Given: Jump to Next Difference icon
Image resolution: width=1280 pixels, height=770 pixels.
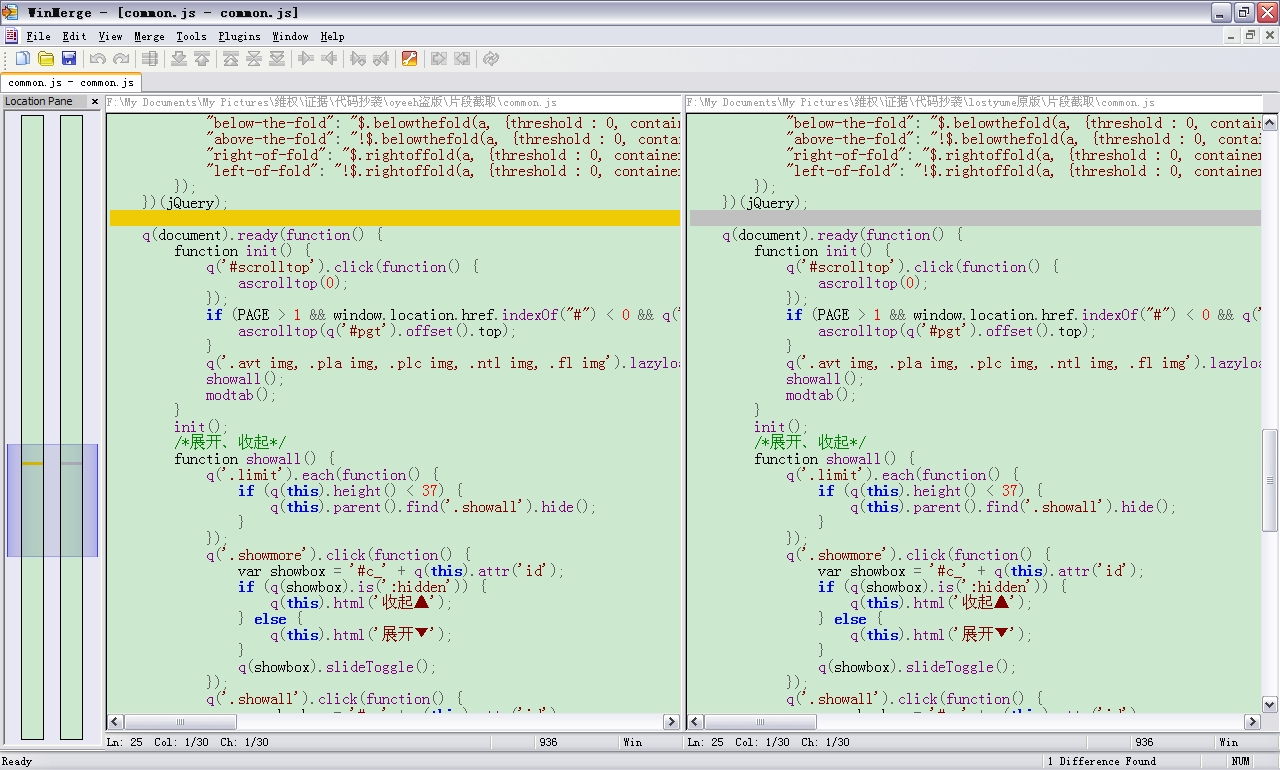Looking at the screenshot, I should (x=179, y=59).
